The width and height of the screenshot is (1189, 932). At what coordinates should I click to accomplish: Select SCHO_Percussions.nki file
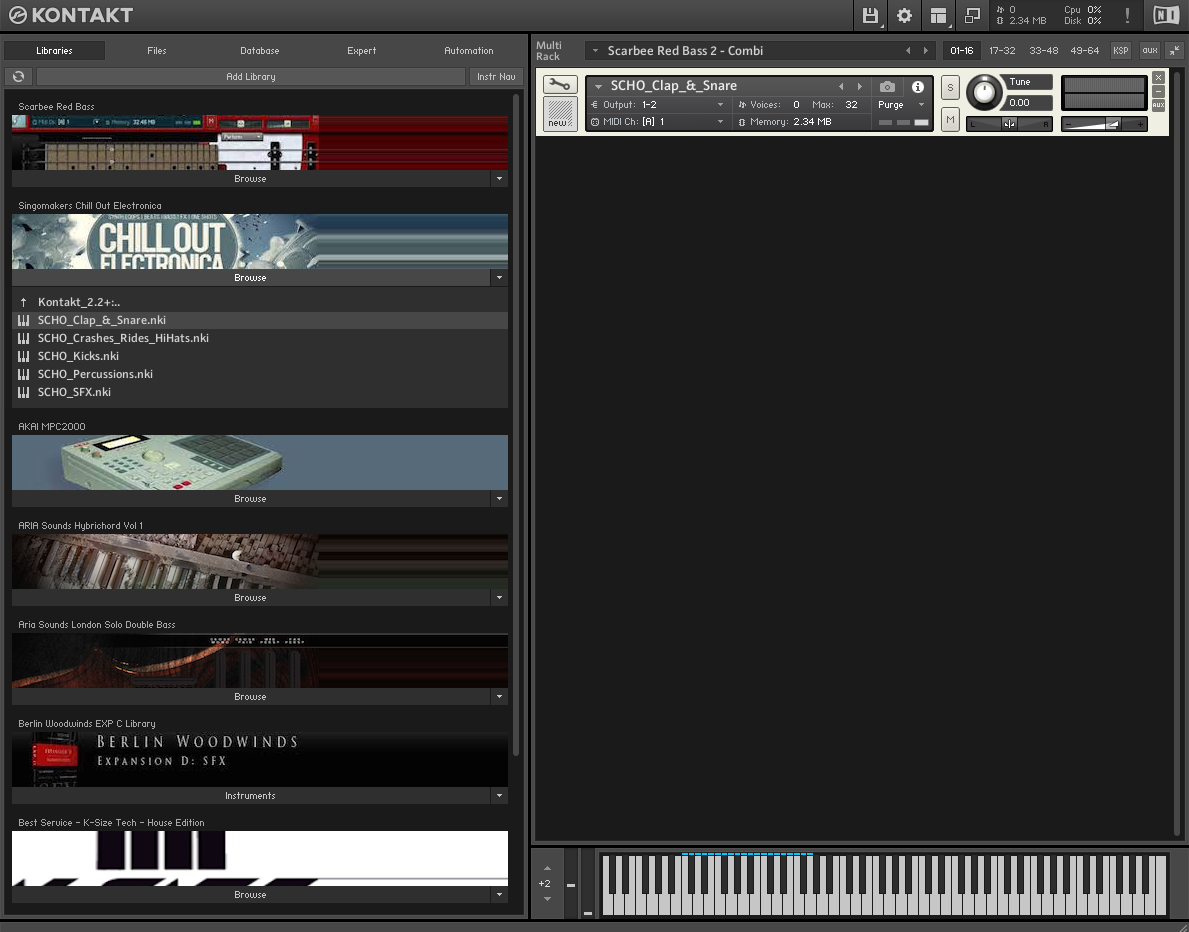(x=260, y=374)
